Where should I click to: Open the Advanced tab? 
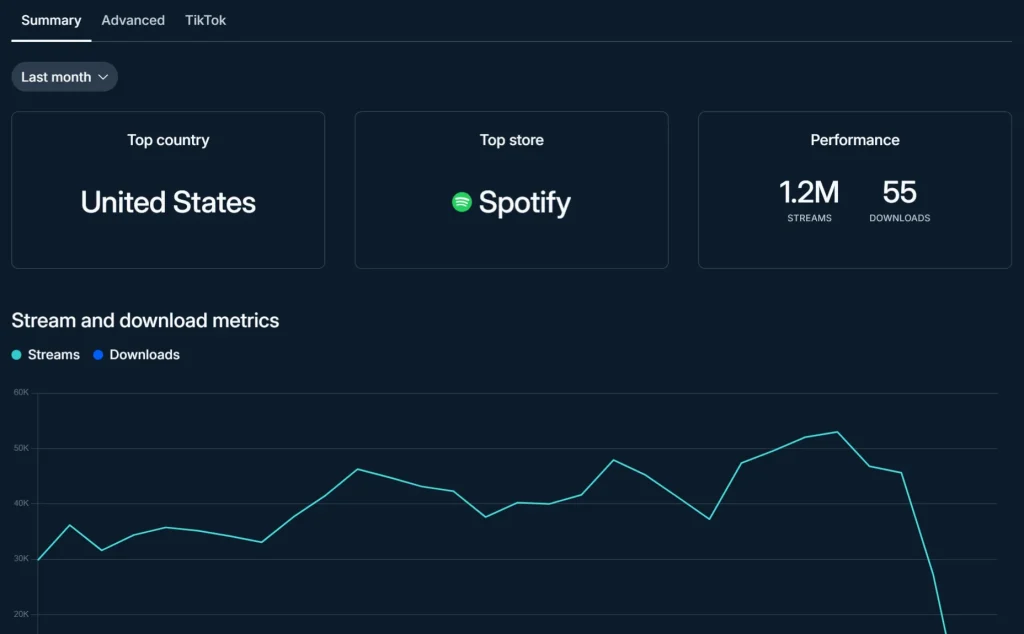coord(133,20)
